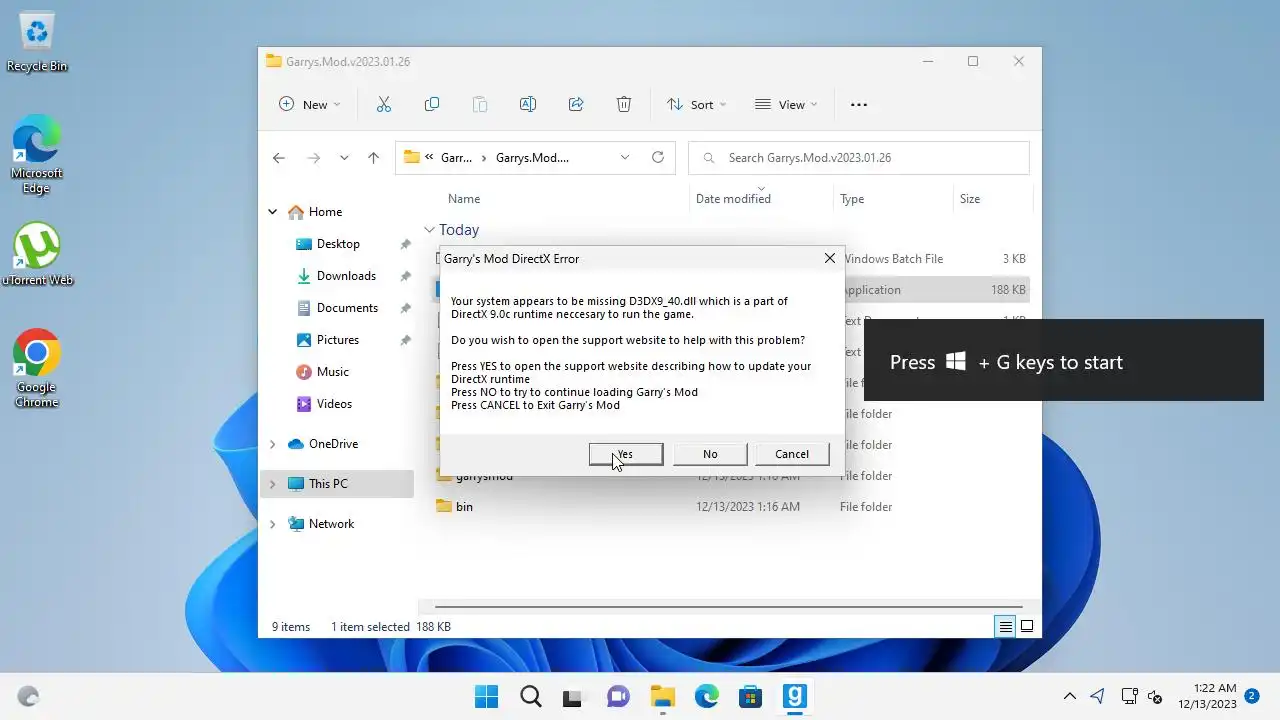Open uTorrent Web desktop shortcut

tap(37, 254)
